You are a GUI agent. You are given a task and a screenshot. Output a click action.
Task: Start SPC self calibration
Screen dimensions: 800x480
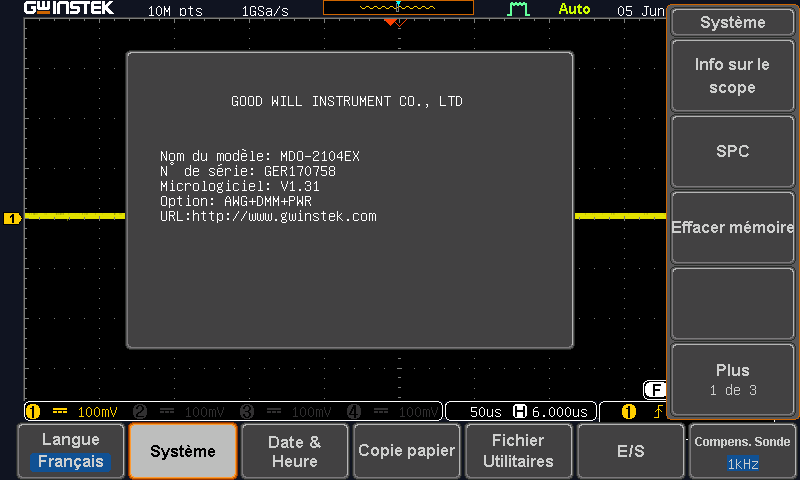(x=732, y=151)
